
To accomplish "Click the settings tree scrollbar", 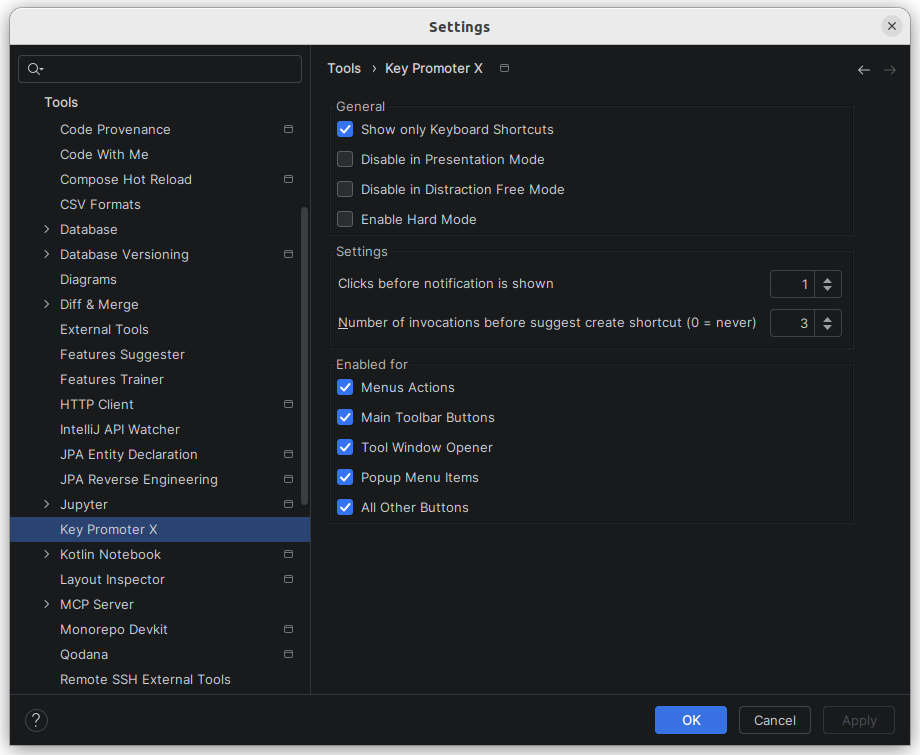I will tap(305, 356).
